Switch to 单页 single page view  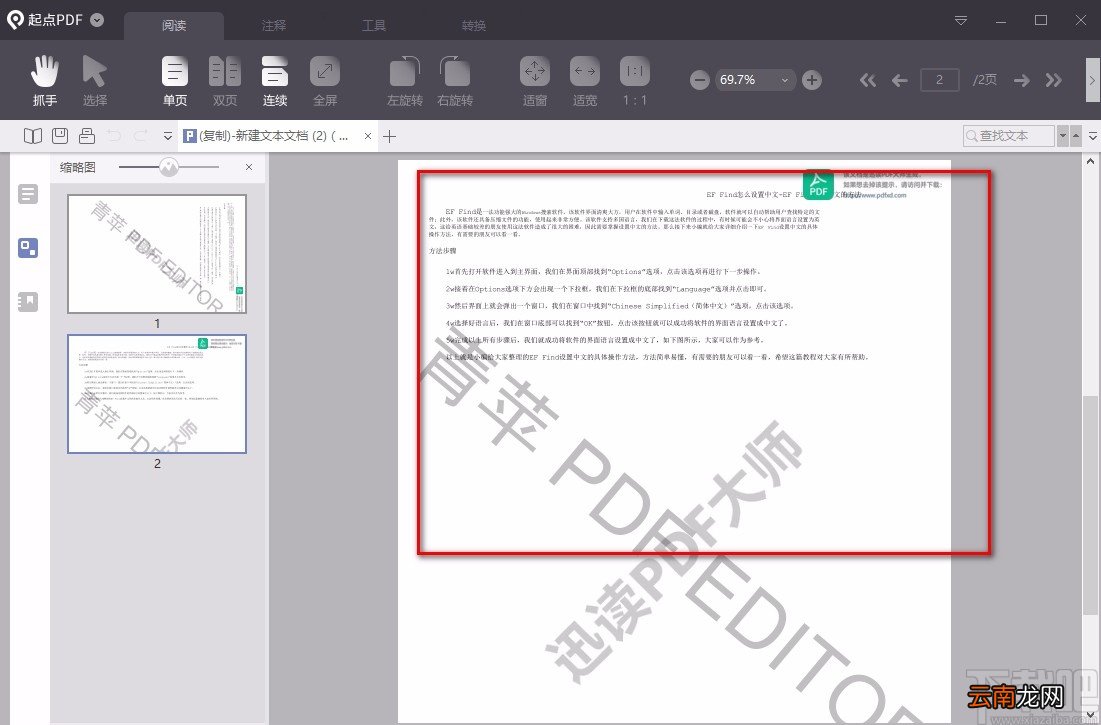tap(175, 81)
